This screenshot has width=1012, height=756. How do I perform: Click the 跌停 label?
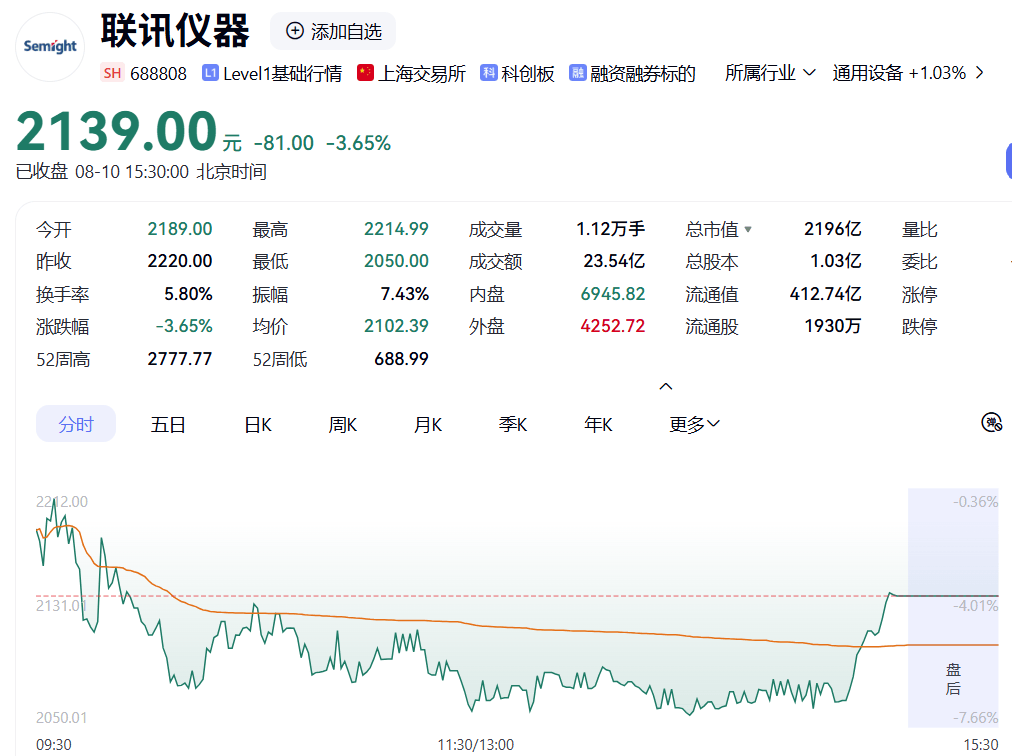[x=920, y=326]
